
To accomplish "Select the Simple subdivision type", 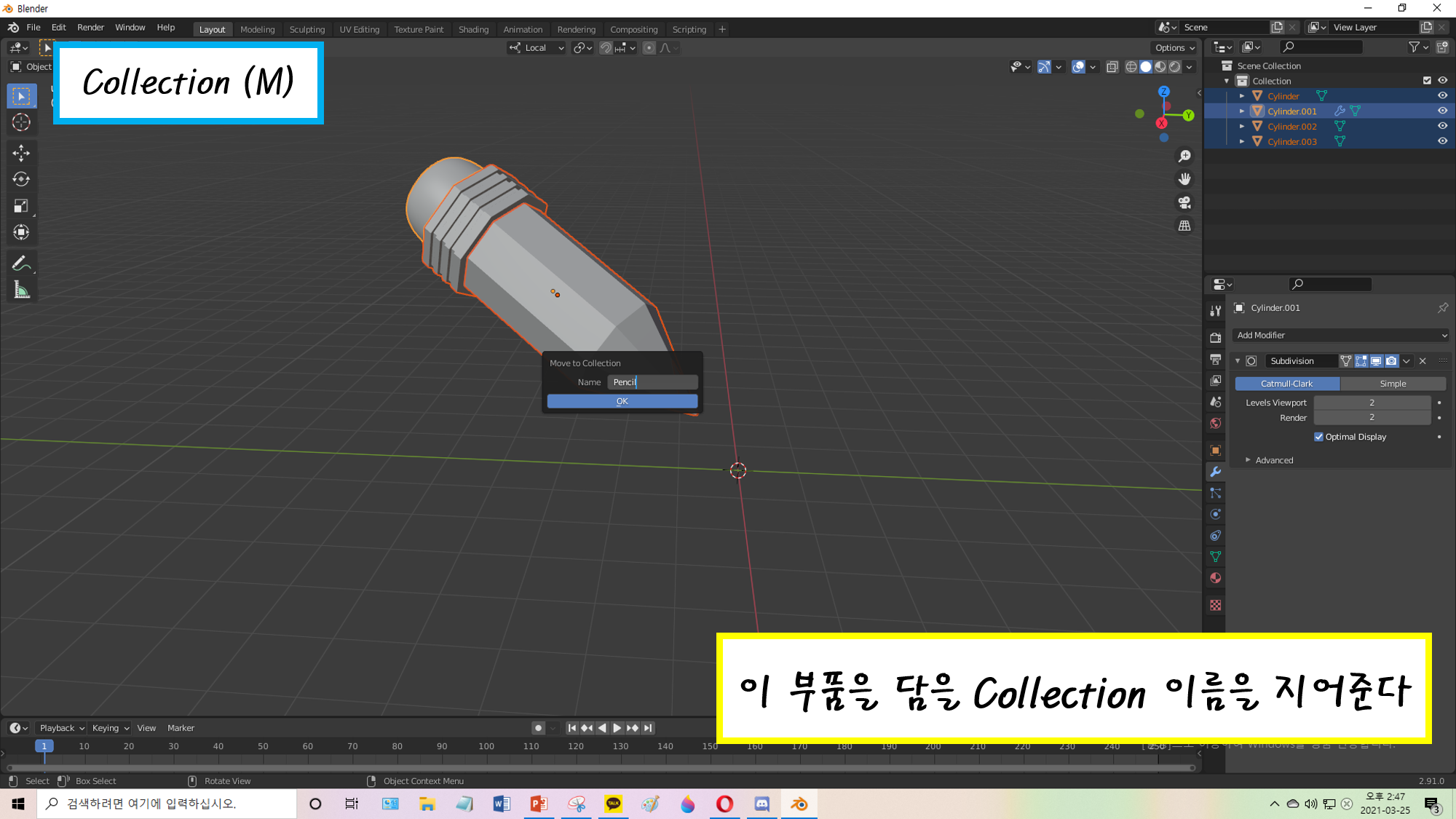I will pos(1392,384).
